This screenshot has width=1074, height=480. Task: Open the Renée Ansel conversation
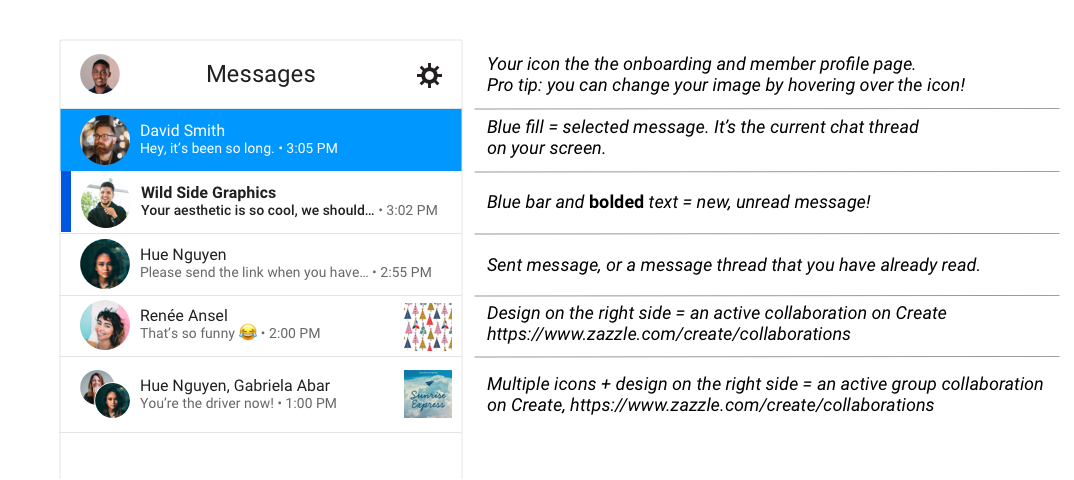tap(261, 326)
